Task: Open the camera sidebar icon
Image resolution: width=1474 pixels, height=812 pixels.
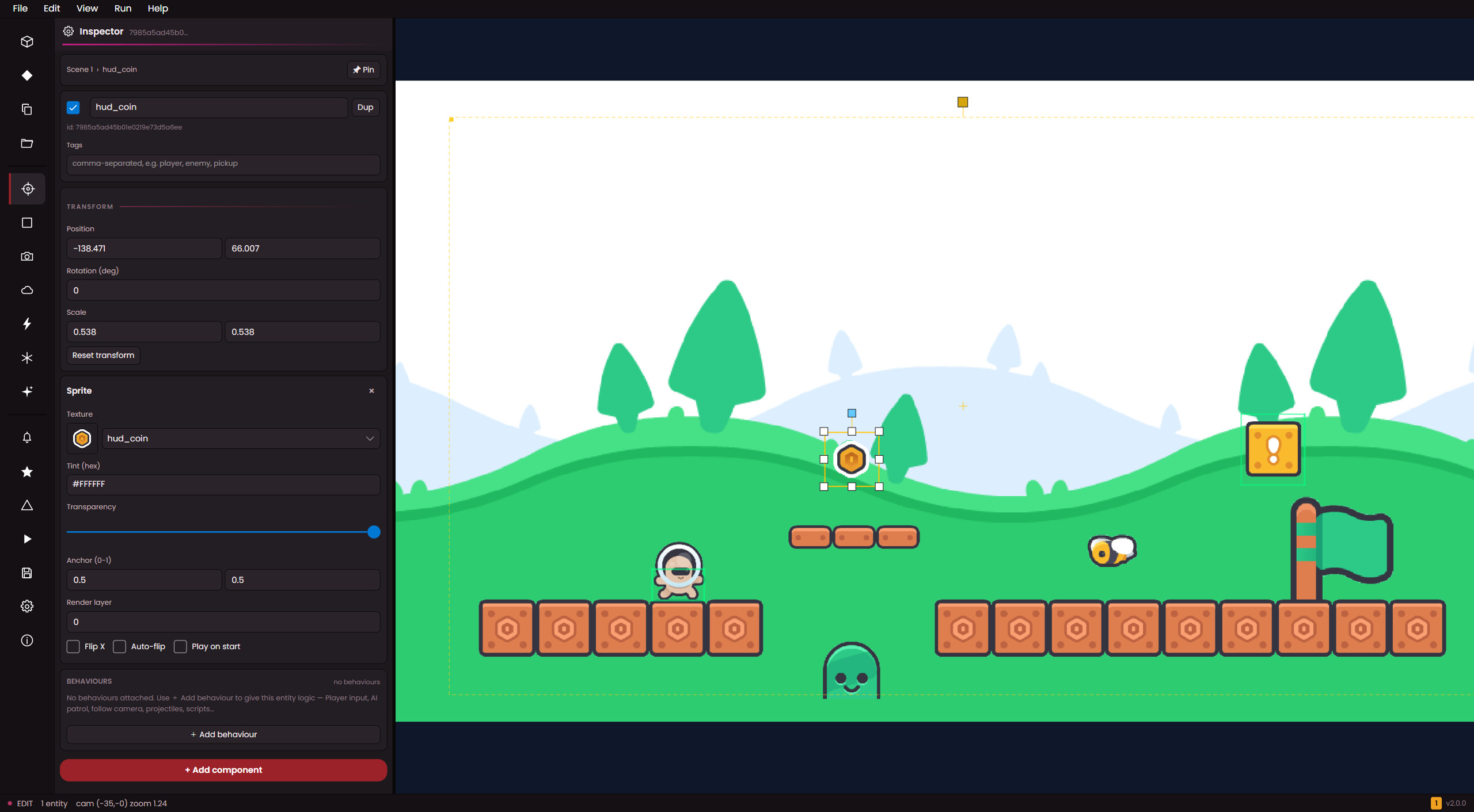Action: 27,256
